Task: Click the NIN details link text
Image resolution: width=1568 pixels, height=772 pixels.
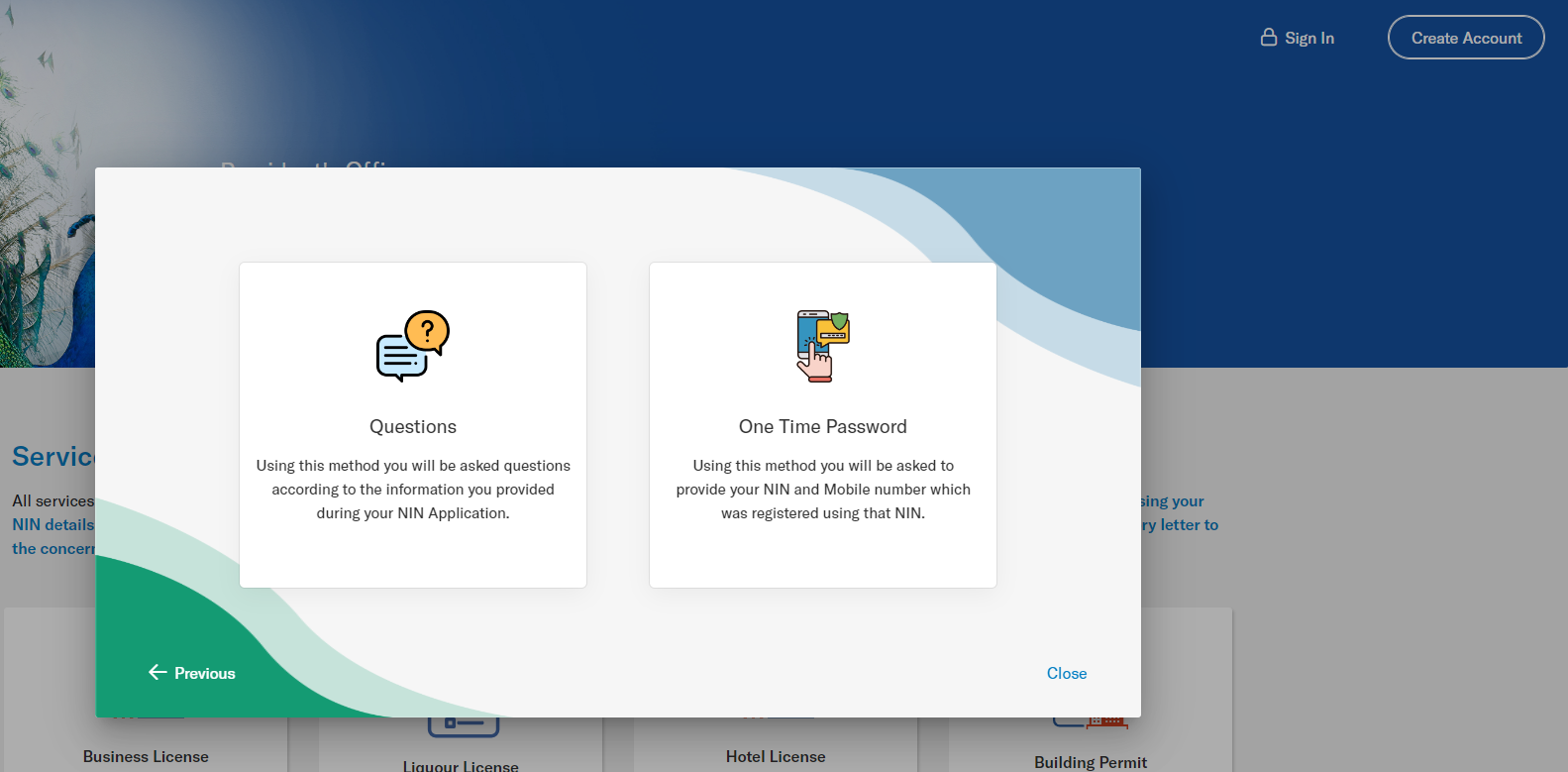Action: (52, 525)
